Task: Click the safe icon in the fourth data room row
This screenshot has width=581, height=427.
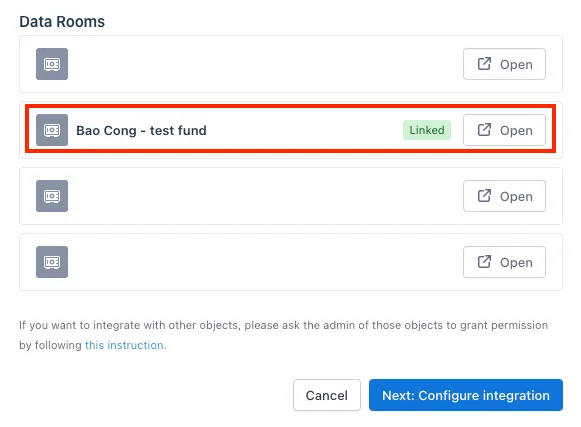Action: pos(52,262)
